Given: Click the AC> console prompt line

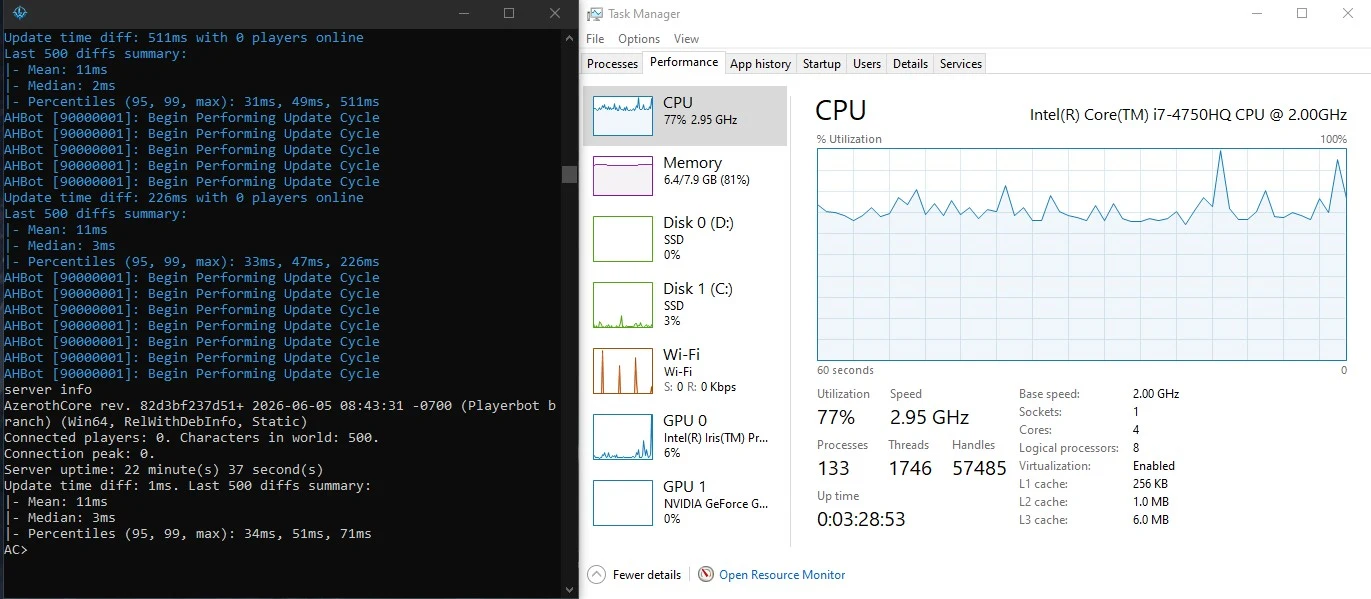Looking at the screenshot, I should pyautogui.click(x=15, y=550).
